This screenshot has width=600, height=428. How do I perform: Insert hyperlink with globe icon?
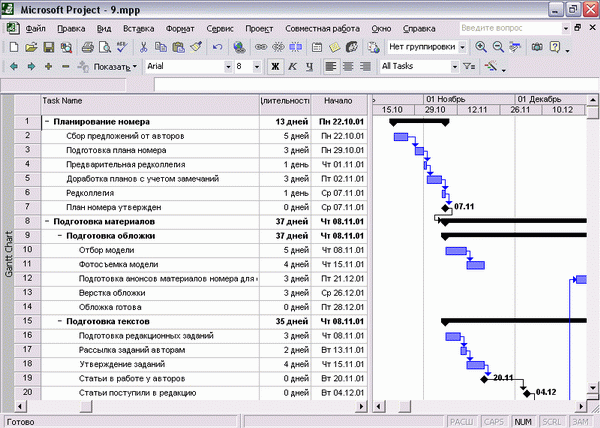click(x=240, y=47)
